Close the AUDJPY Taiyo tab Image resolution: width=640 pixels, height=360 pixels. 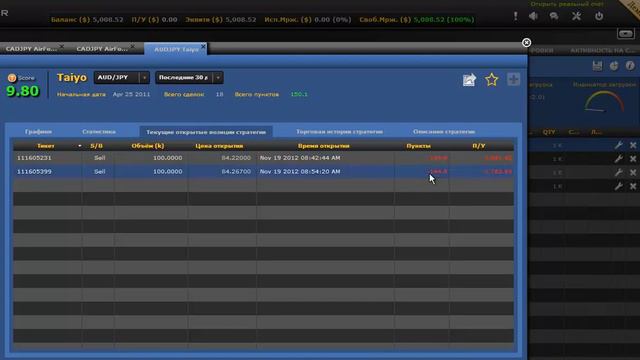[203, 47]
